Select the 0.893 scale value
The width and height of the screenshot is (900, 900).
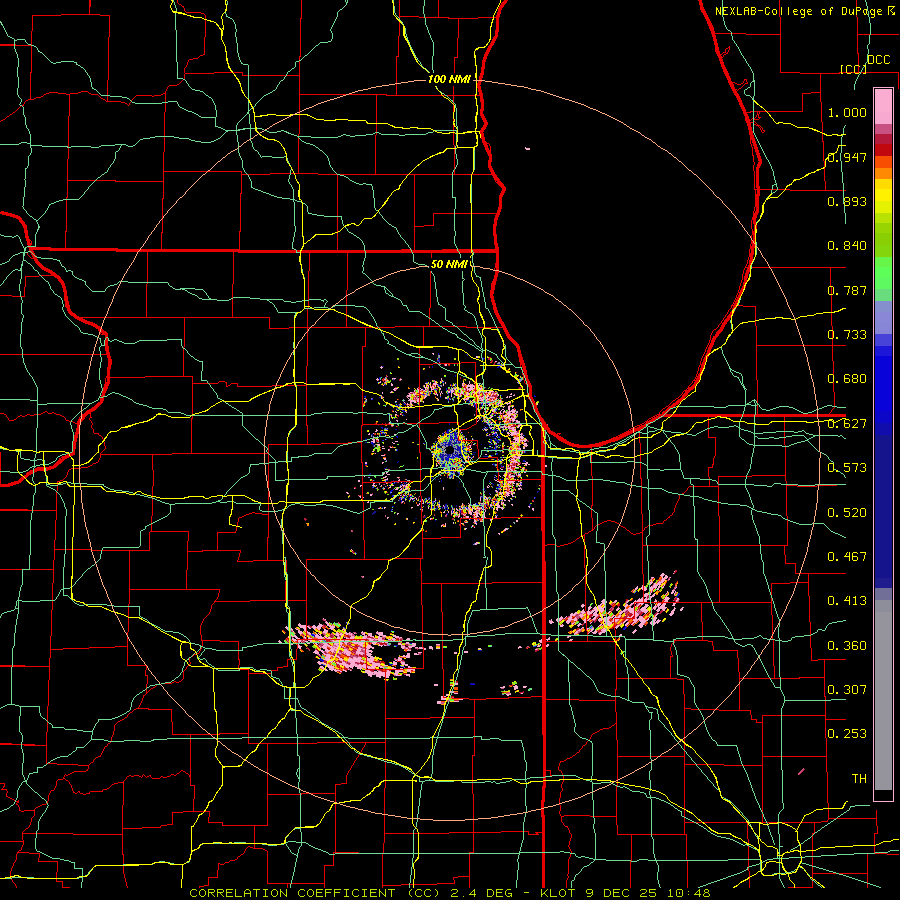click(x=847, y=201)
